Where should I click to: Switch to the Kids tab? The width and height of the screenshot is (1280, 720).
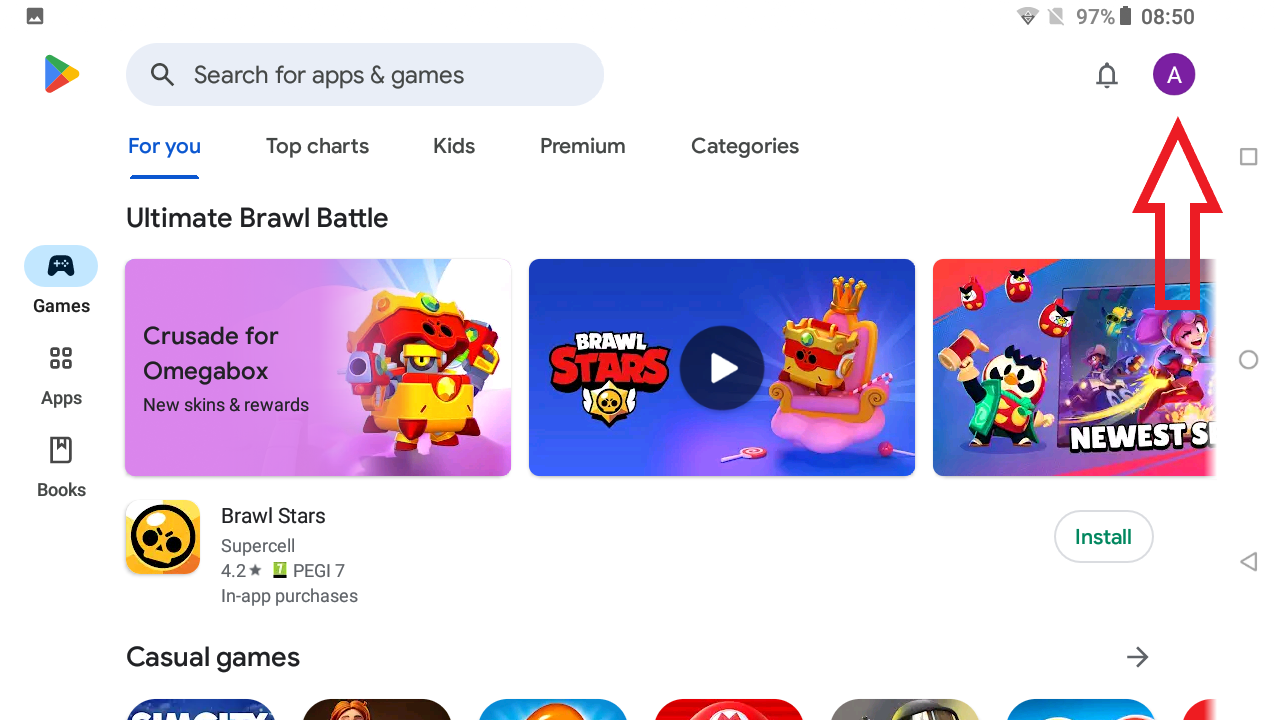[454, 146]
